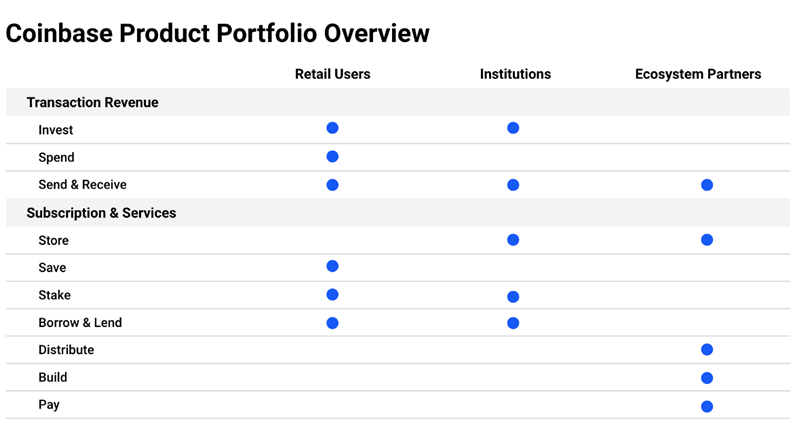The image size is (793, 422).
Task: Click the Build dot under Ecosystem Partners
Action: tap(707, 378)
